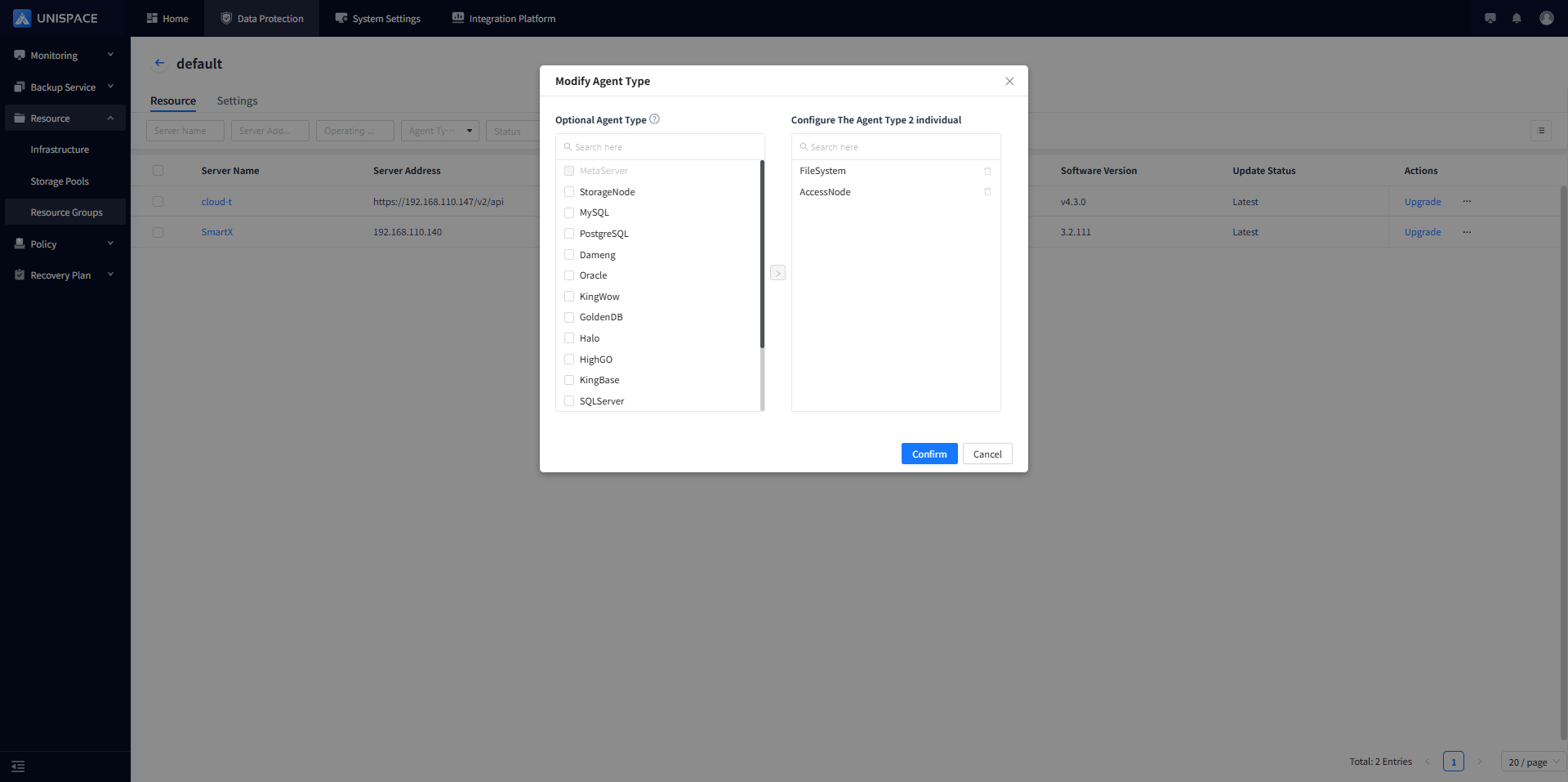Click the optional agent type list scrollbar
The width and height of the screenshot is (1568, 782).
click(762, 255)
